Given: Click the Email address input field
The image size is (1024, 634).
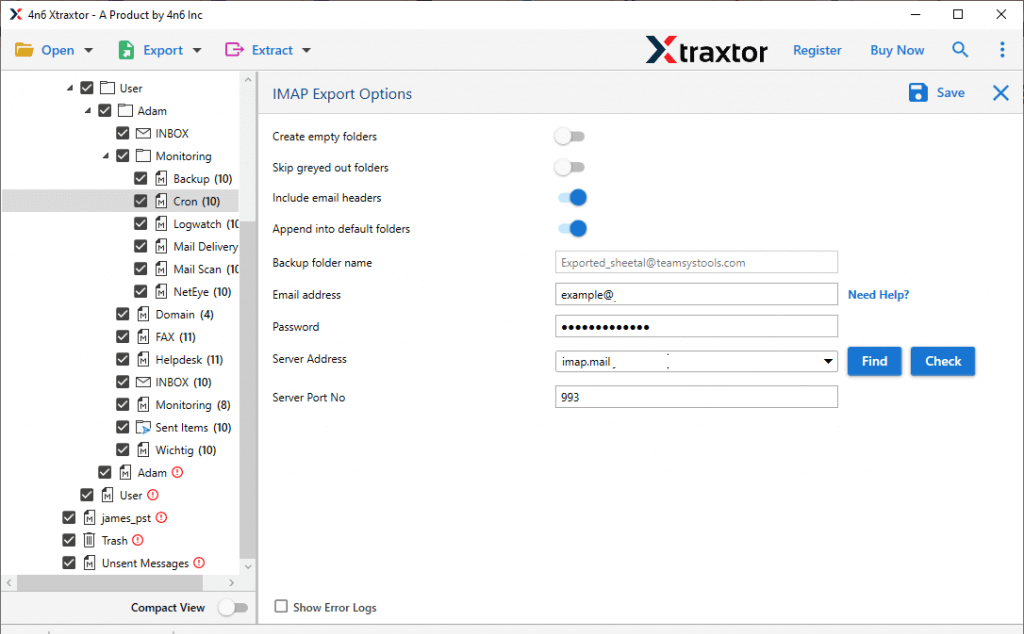Looking at the screenshot, I should [x=696, y=294].
